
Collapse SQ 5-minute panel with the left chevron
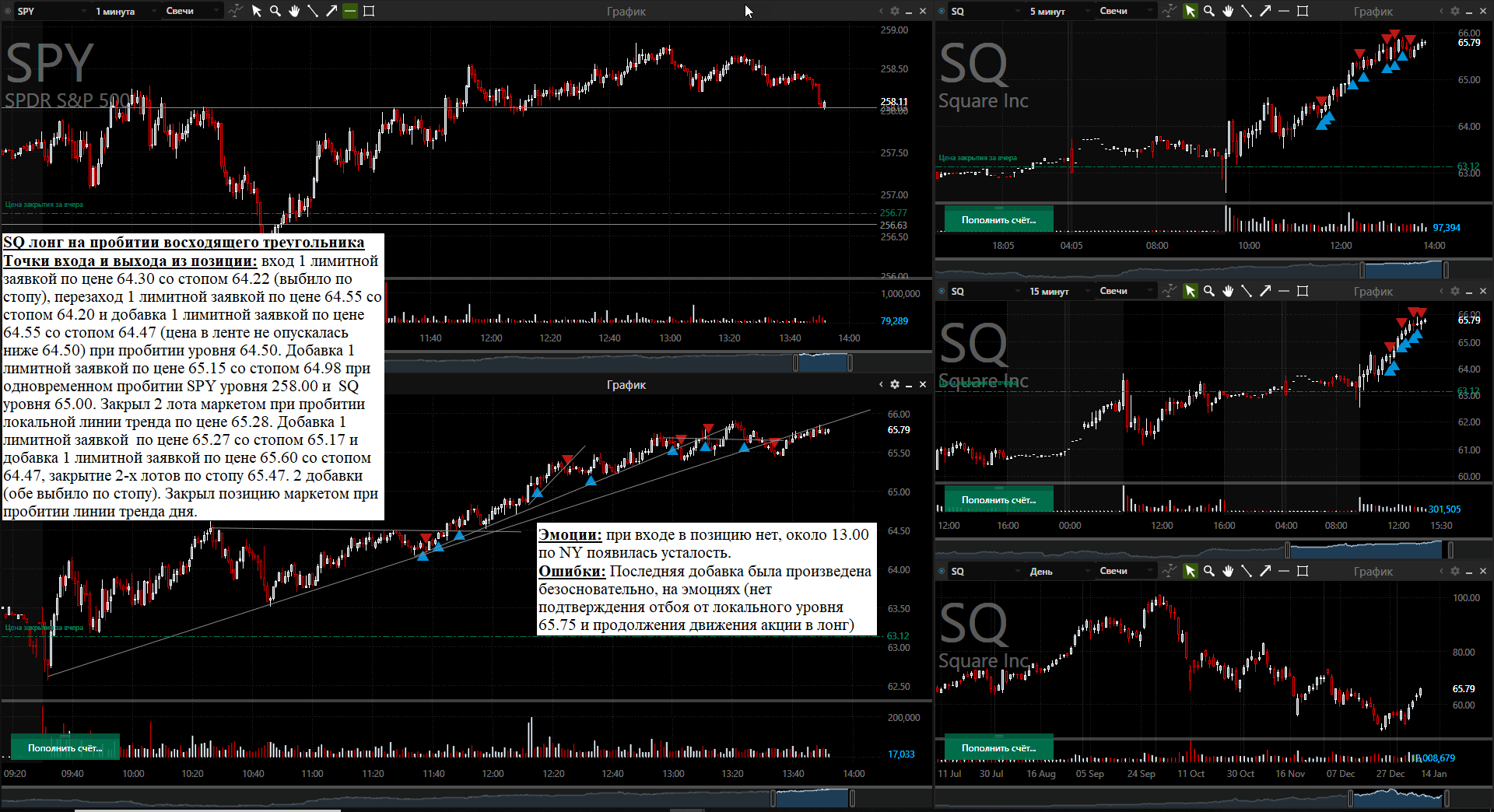(1441, 11)
